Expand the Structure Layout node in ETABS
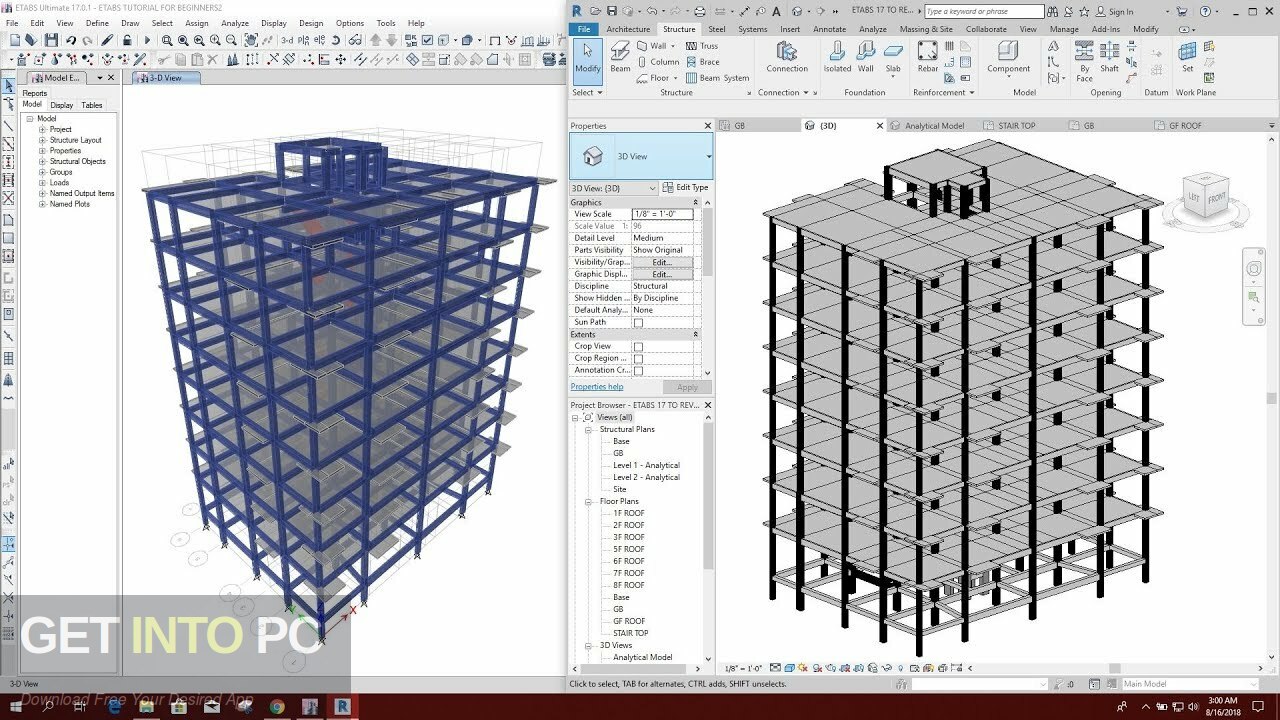The width and height of the screenshot is (1280, 720). tap(43, 140)
